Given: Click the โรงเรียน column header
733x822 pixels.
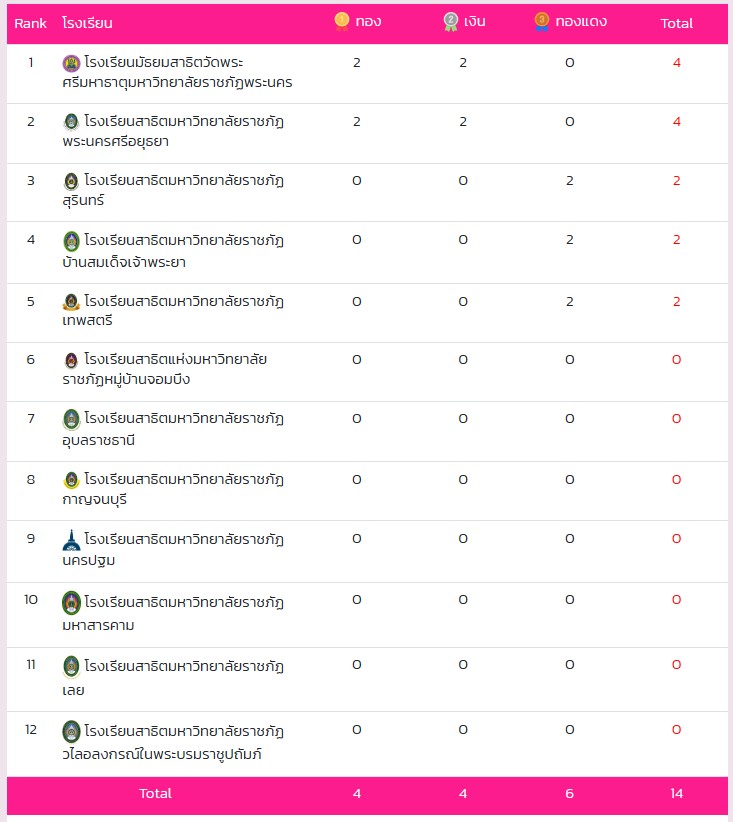Looking at the screenshot, I should tap(87, 23).
